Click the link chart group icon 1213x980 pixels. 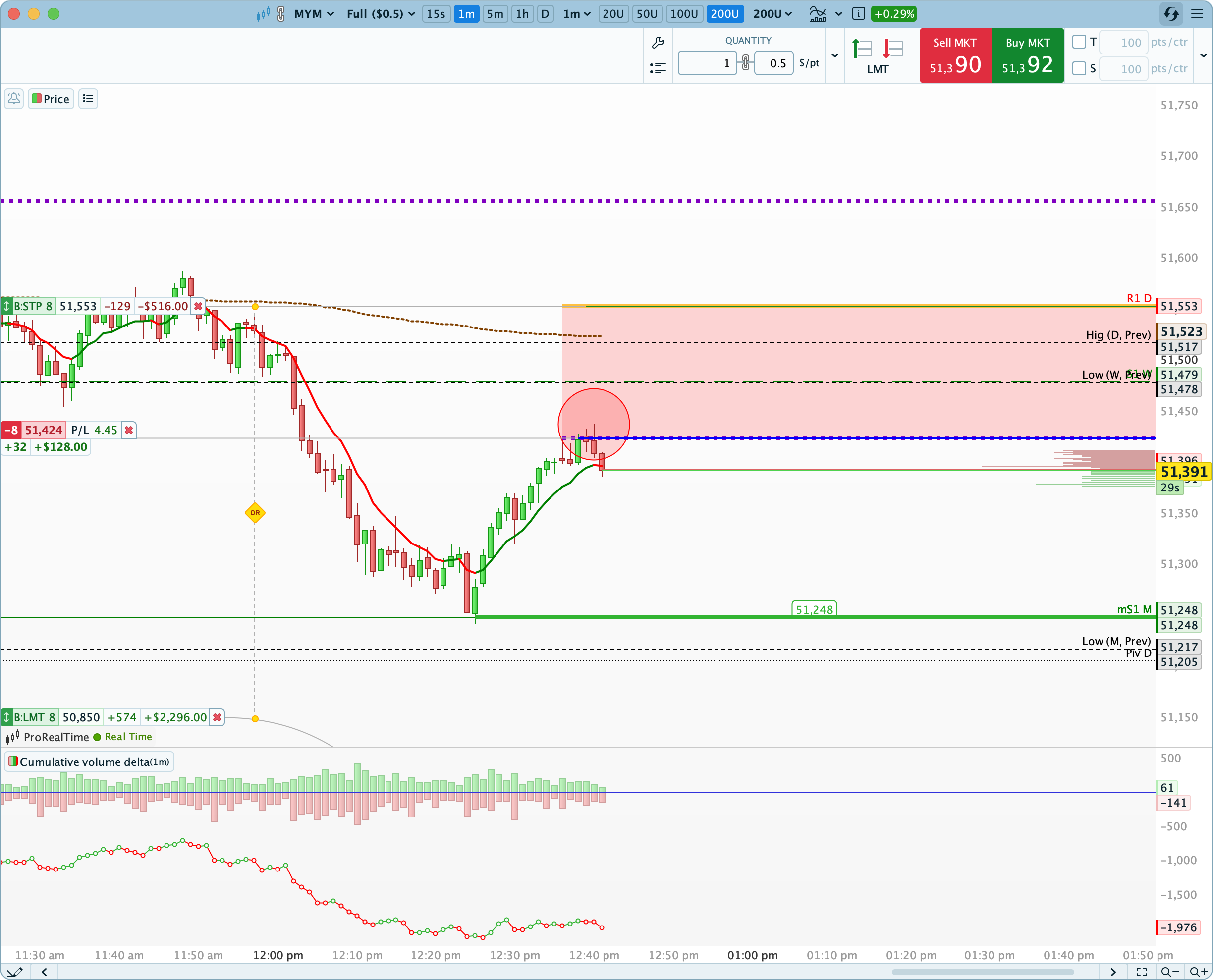tap(280, 14)
